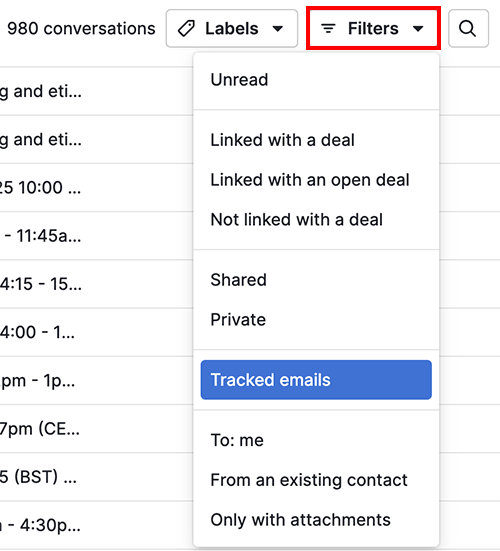Screen dimensions: 500x551
Task: Choose Linked with a deal
Action: click(316, 140)
